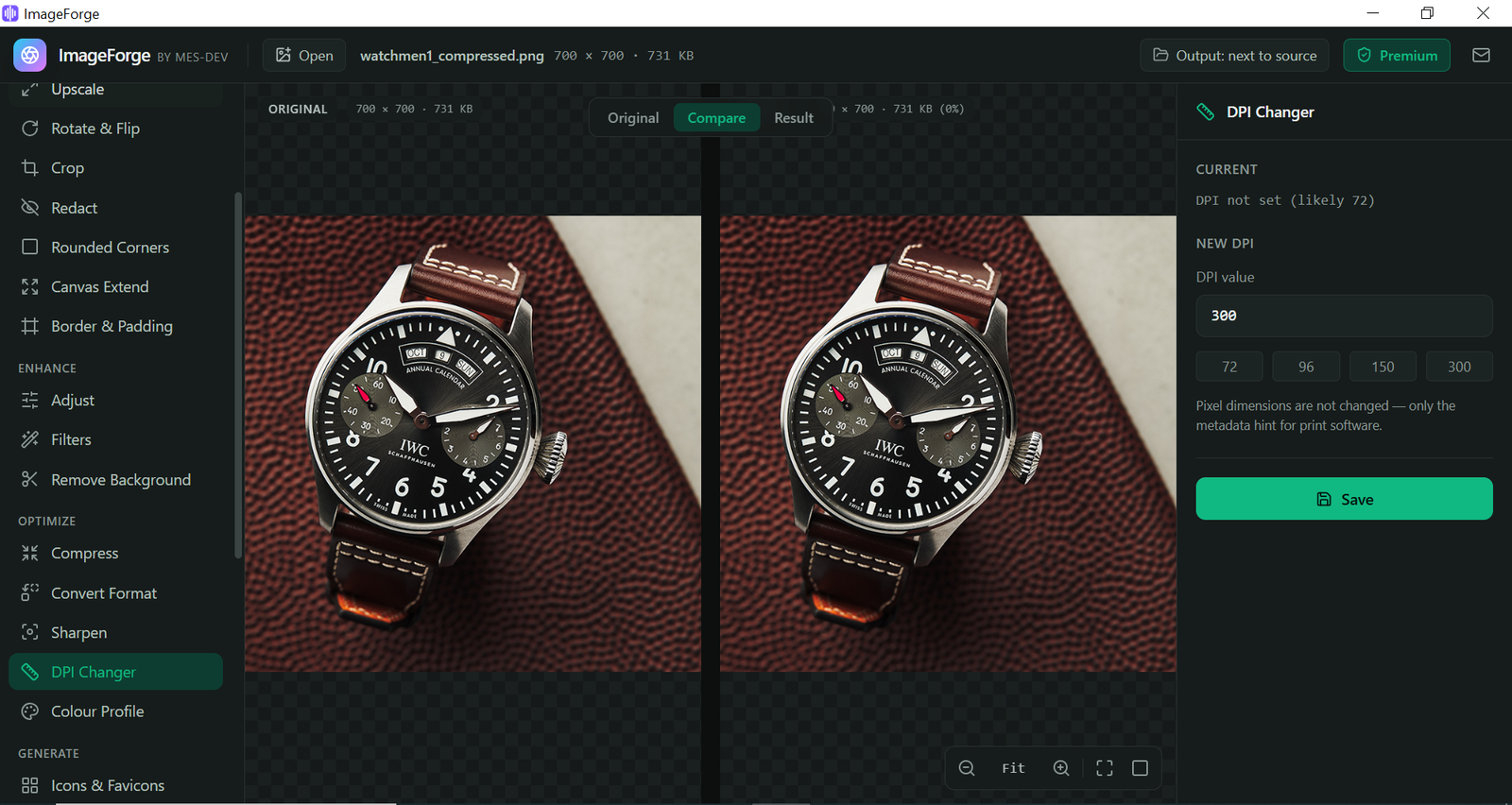
Task: Open the Convert Format icon
Action: coord(30,592)
